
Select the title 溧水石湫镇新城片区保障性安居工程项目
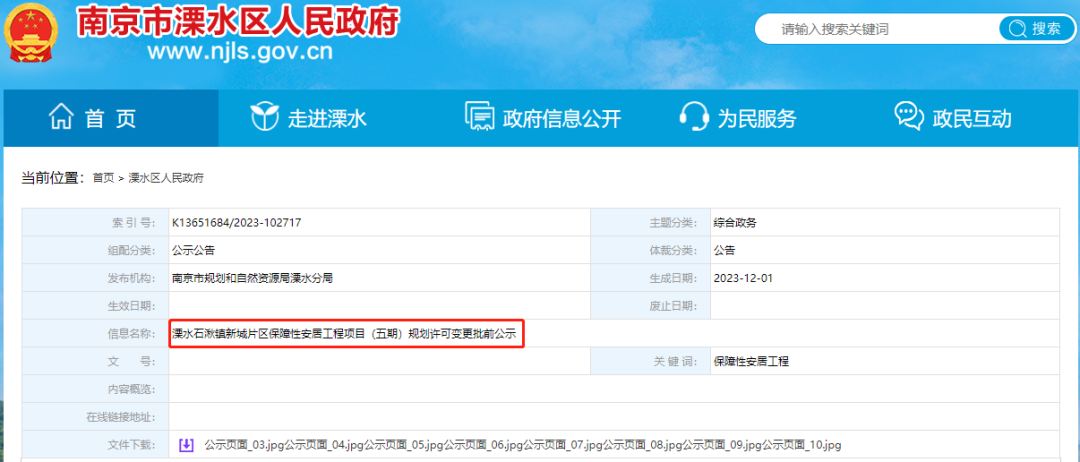click(269, 335)
